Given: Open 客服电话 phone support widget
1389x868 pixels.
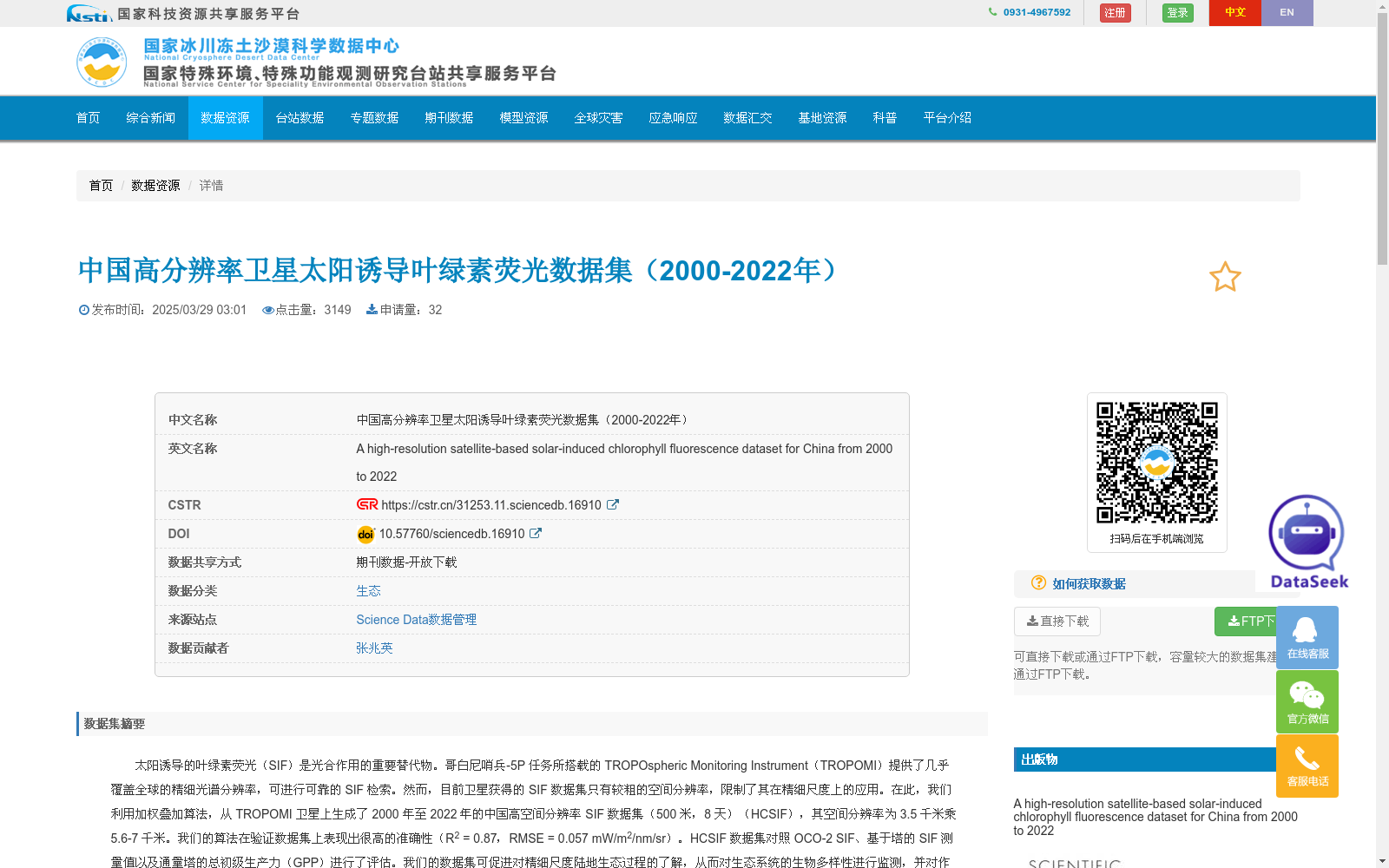Looking at the screenshot, I should (1307, 766).
